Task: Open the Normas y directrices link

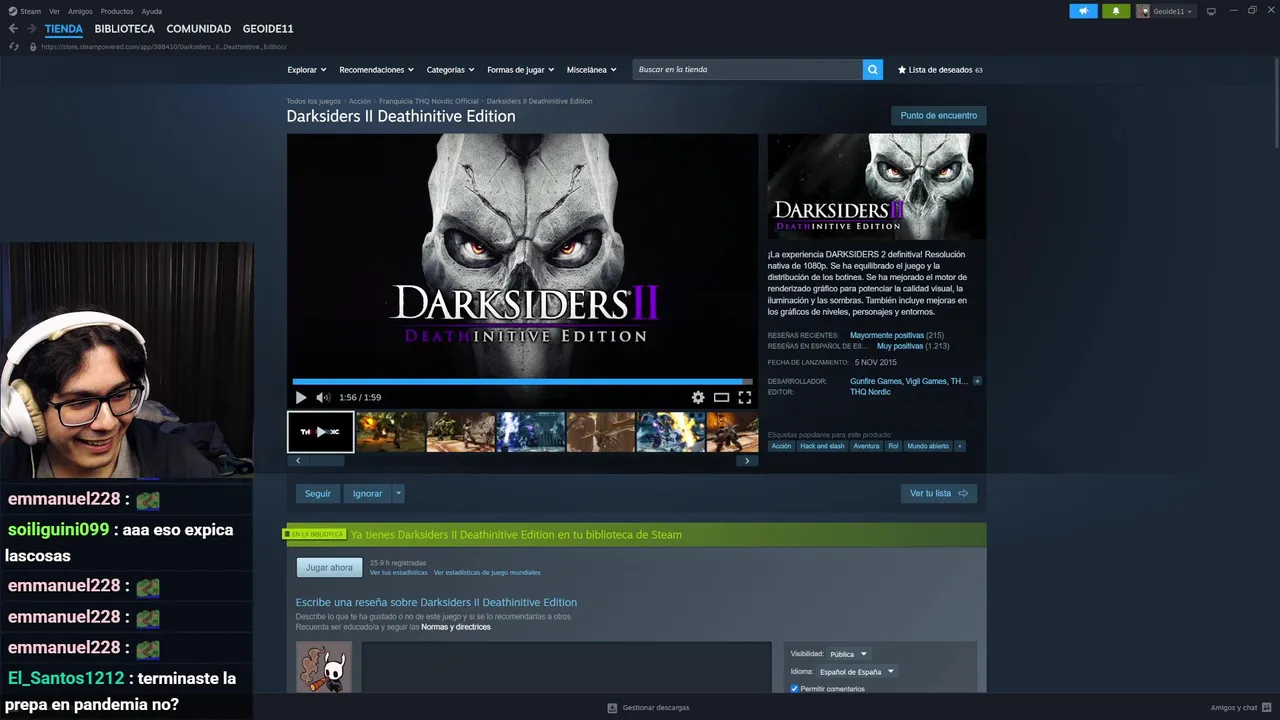Action: pyautogui.click(x=456, y=627)
